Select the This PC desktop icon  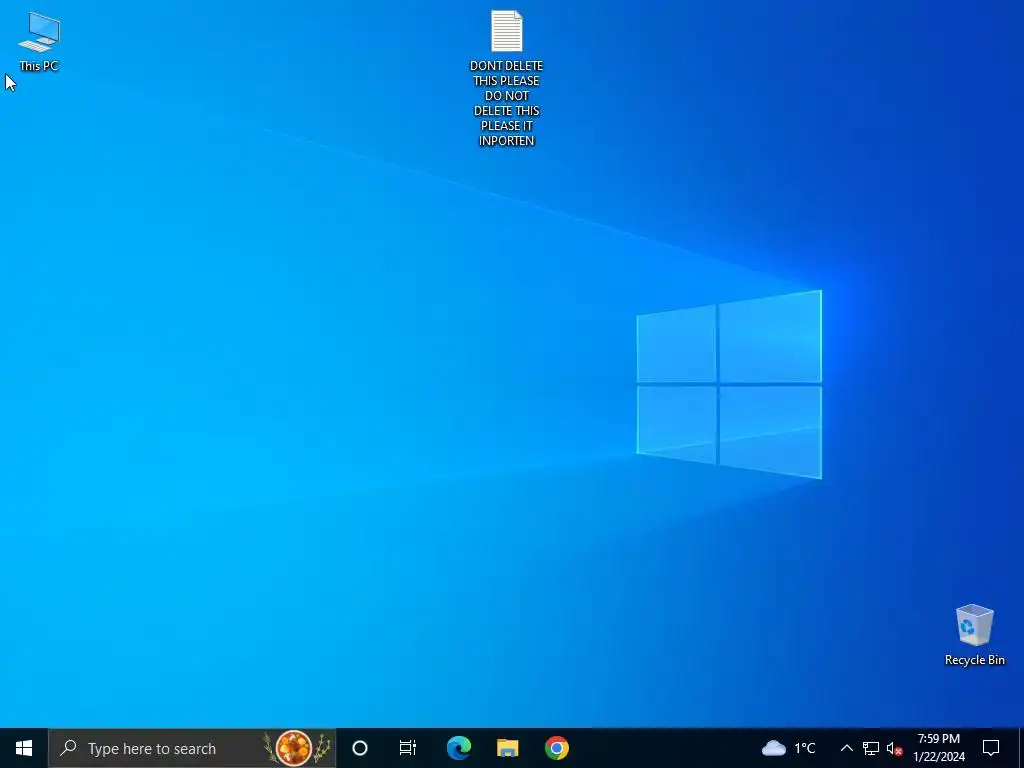click(39, 40)
